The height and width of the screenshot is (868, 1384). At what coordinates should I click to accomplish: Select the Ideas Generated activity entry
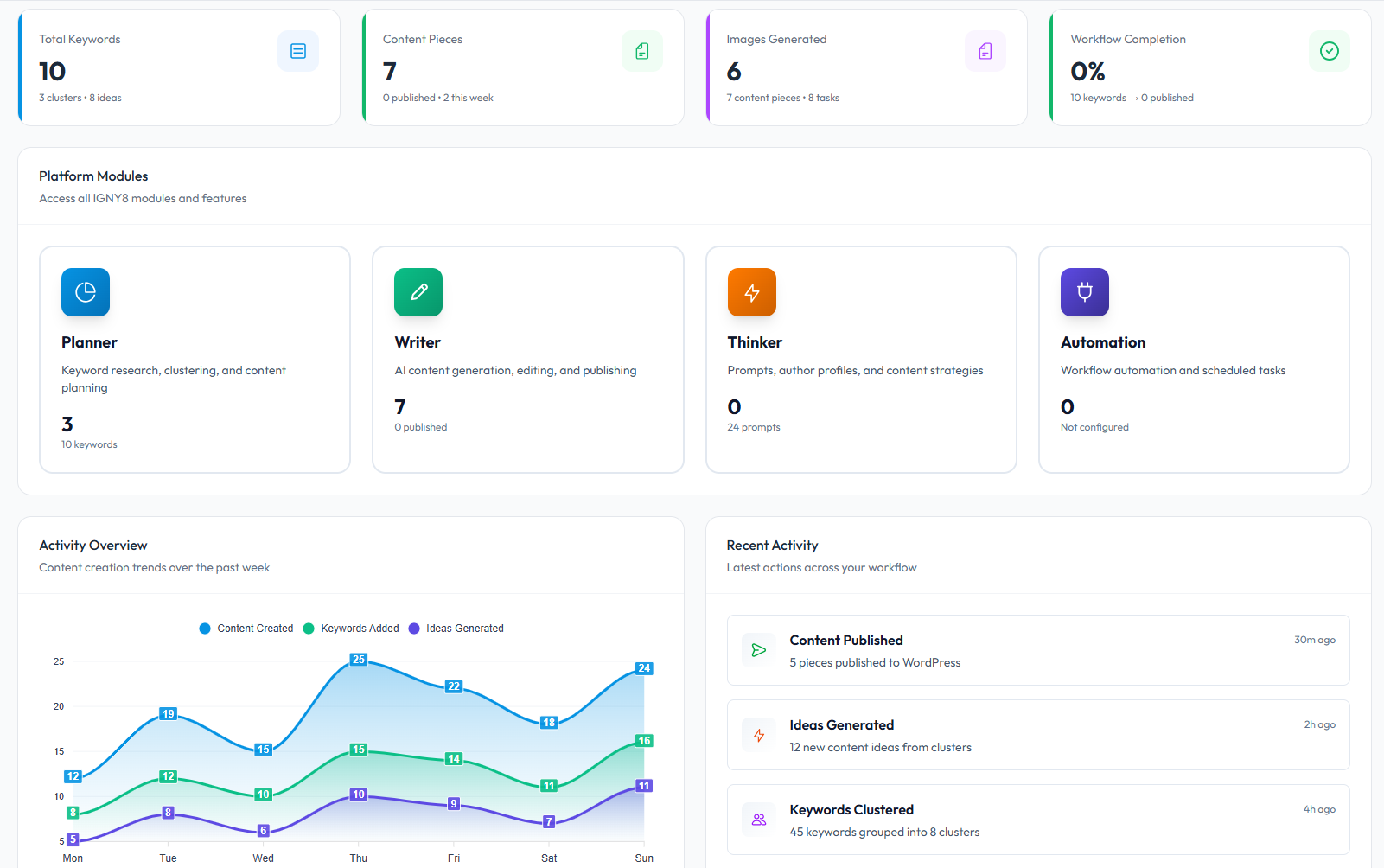tap(1038, 735)
